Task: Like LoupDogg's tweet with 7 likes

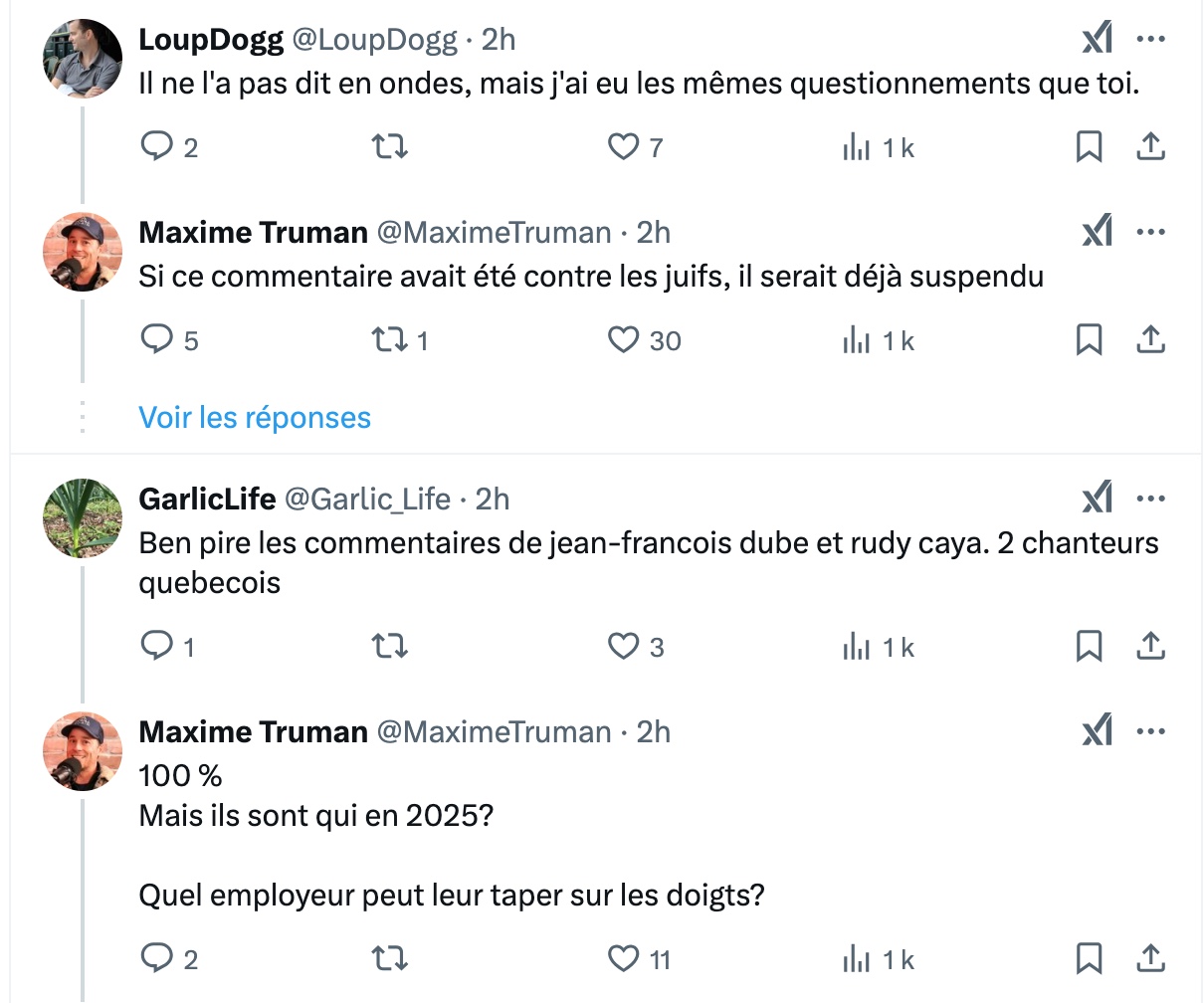Action: pos(623,147)
